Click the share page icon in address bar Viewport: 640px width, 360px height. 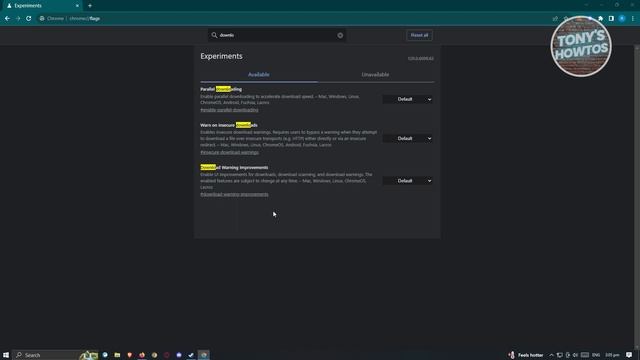555,18
